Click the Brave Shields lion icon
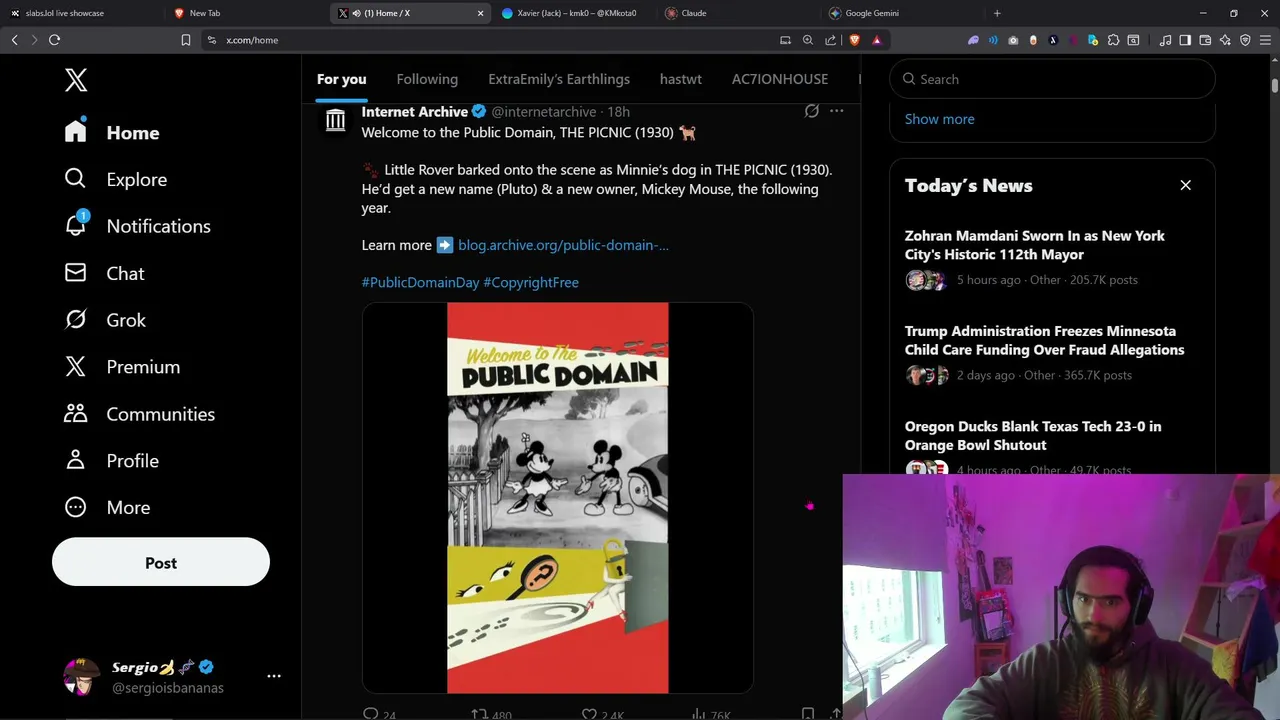The height and width of the screenshot is (720, 1280). click(x=855, y=40)
